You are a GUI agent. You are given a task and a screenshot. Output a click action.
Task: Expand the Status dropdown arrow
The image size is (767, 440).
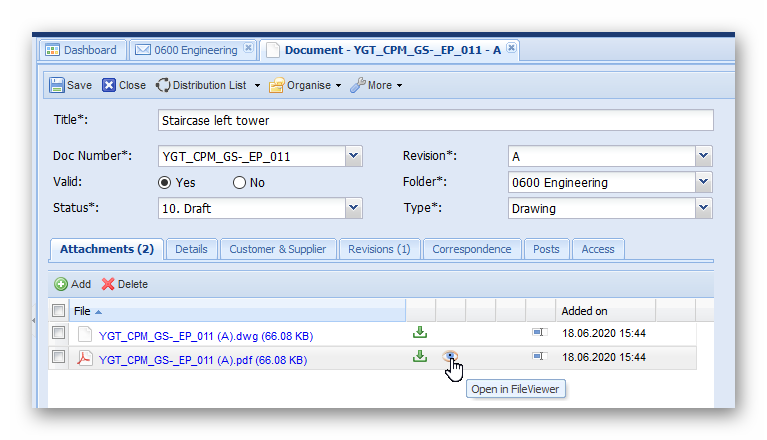(354, 208)
